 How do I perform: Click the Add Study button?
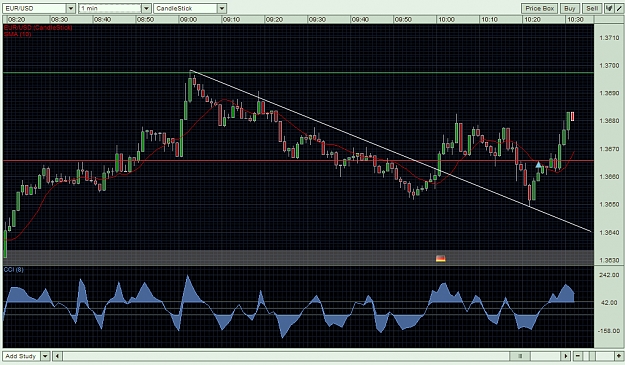coord(22,356)
